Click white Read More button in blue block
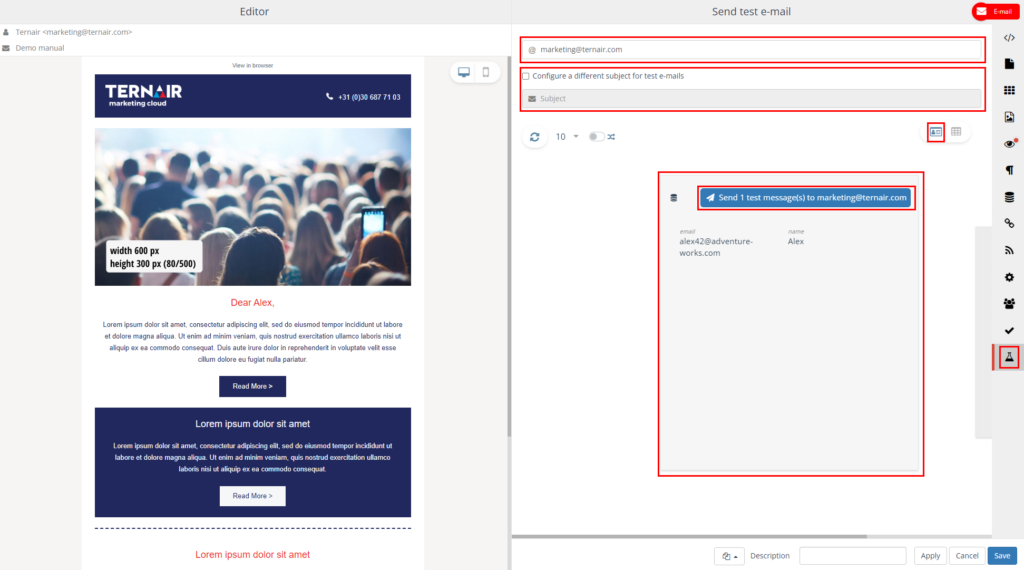The height and width of the screenshot is (570, 1024). tap(252, 496)
